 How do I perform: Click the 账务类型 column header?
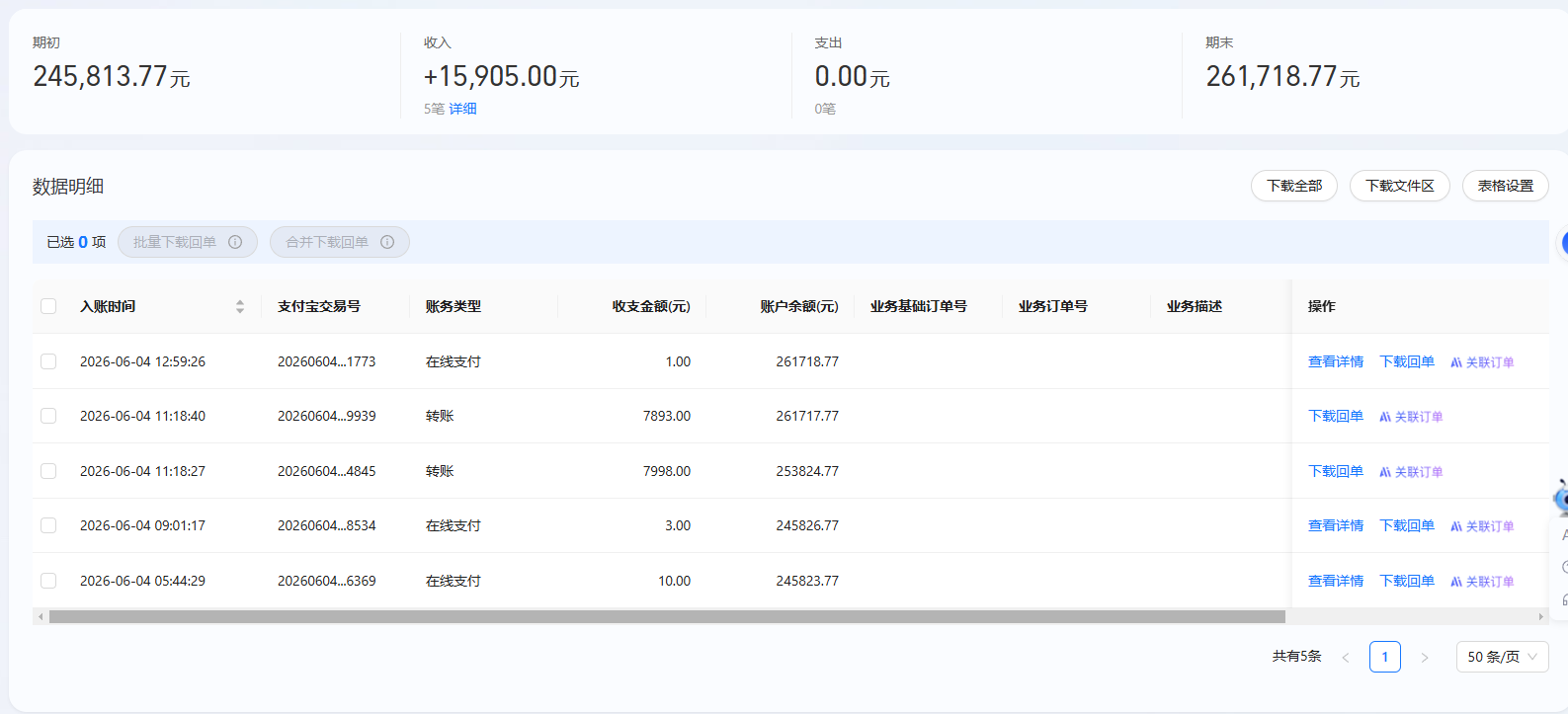point(454,306)
